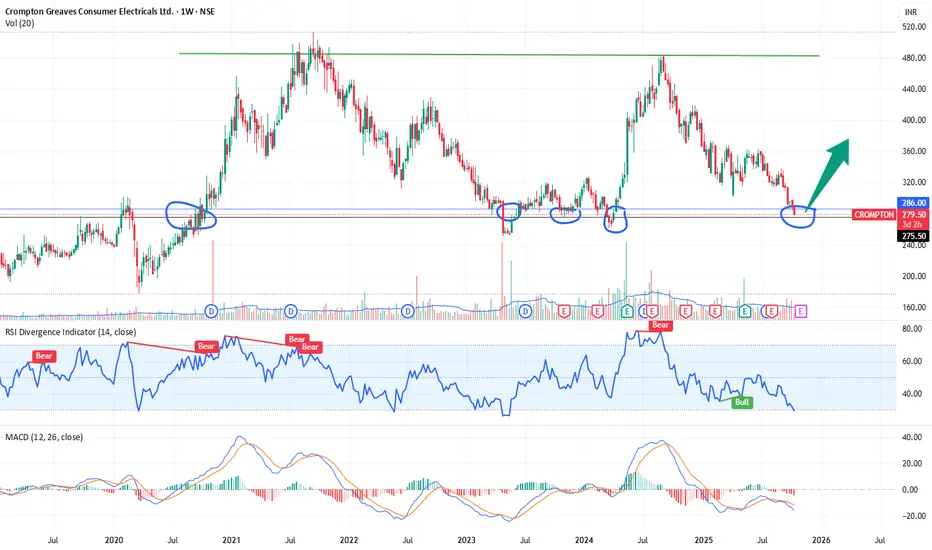This screenshot has width=932, height=550.
Task: Open the green earnings E marker in 2024
Action: point(627,311)
